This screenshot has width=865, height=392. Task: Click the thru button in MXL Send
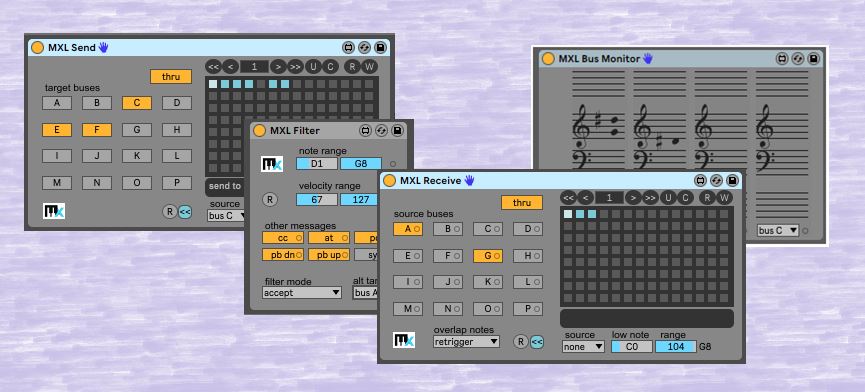click(x=171, y=77)
